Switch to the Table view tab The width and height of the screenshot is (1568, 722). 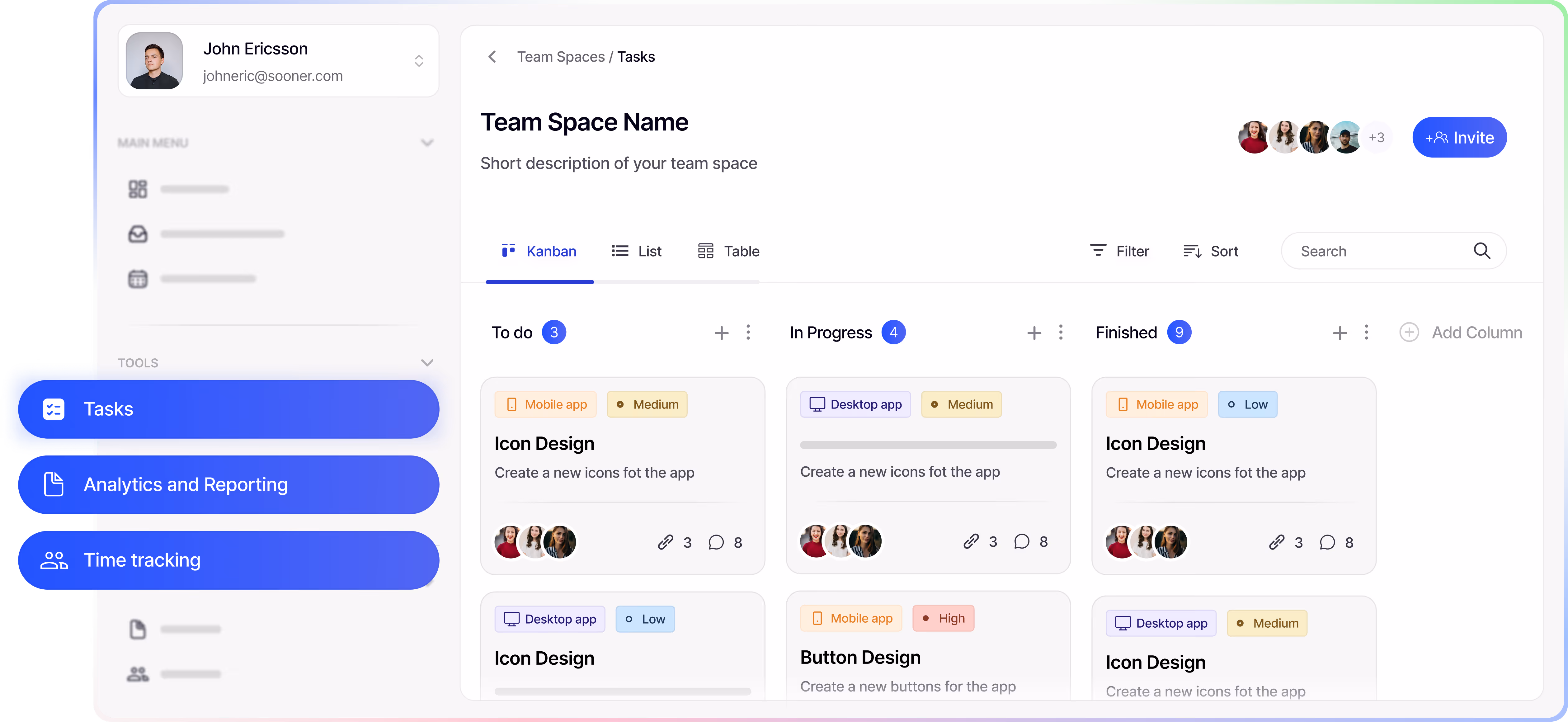click(728, 252)
